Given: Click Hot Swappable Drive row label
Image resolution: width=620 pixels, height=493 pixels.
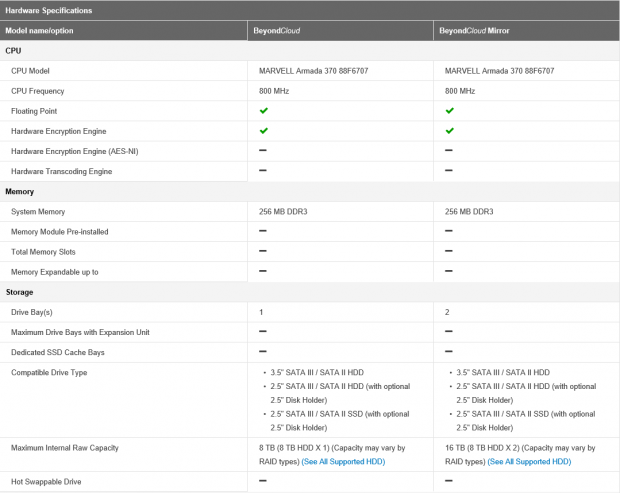Looking at the screenshot, I should (x=46, y=482).
